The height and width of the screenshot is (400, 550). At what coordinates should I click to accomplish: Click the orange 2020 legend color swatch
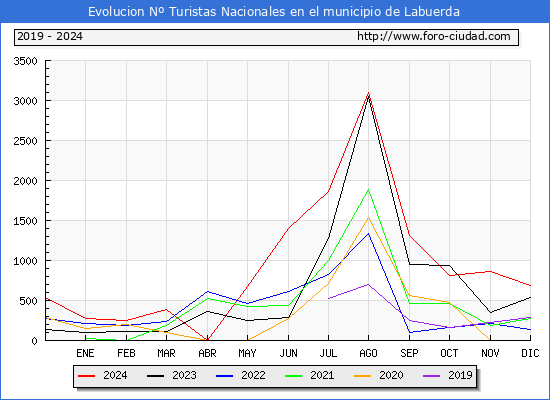tap(363, 376)
